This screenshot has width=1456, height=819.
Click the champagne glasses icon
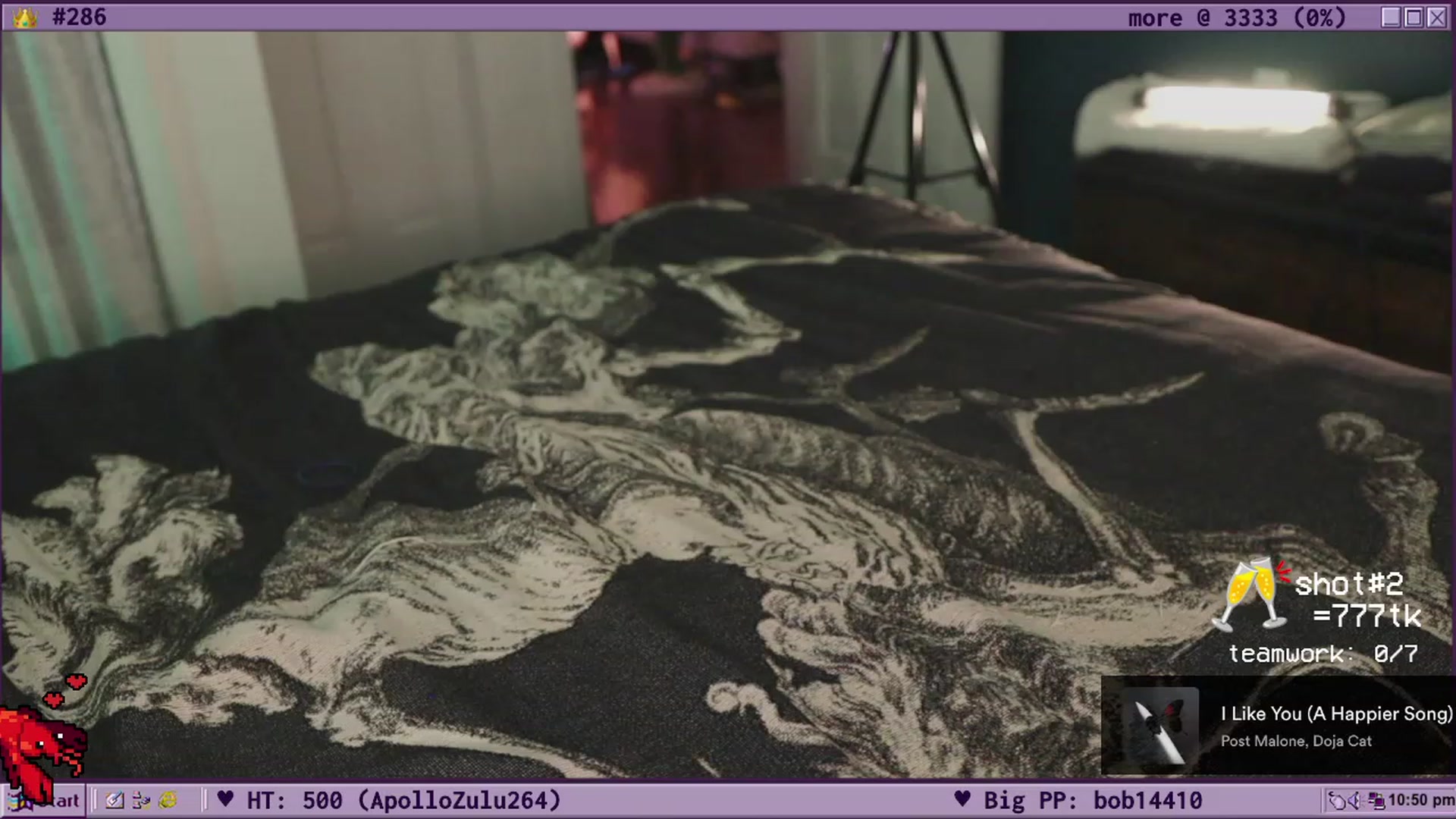coord(1251,595)
